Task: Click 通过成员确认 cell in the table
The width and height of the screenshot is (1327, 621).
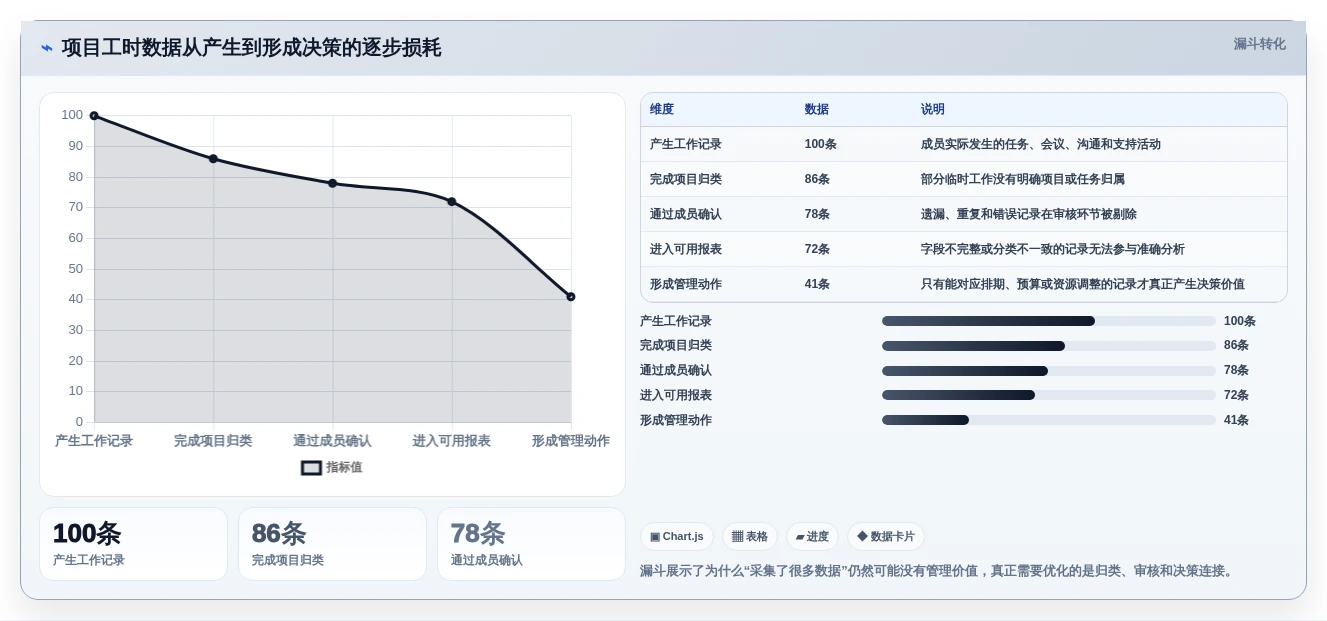Action: [x=686, y=214]
